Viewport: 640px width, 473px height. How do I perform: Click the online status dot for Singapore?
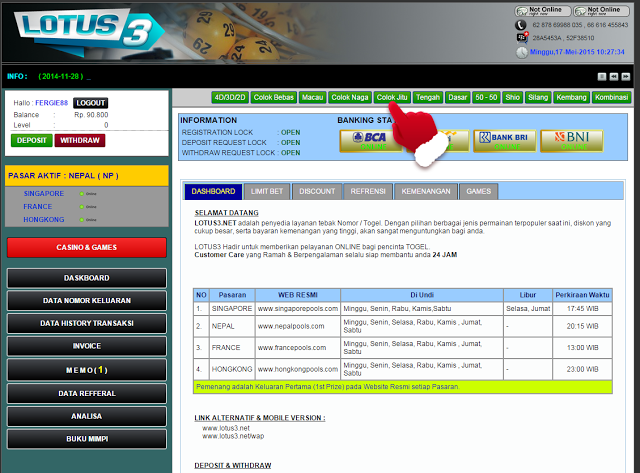(82, 194)
